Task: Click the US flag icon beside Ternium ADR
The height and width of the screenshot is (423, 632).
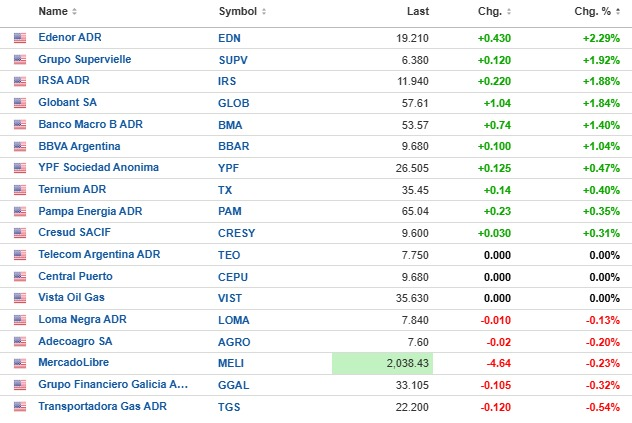Action: (x=20, y=190)
